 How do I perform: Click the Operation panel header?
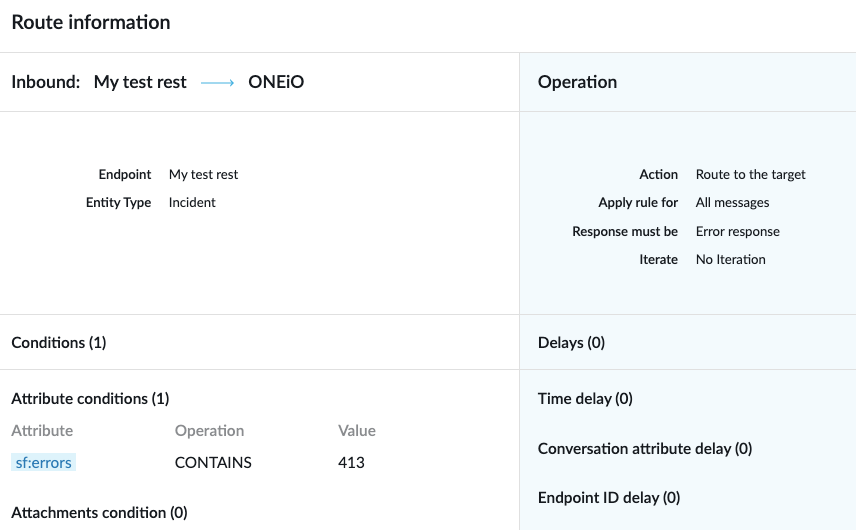click(578, 82)
